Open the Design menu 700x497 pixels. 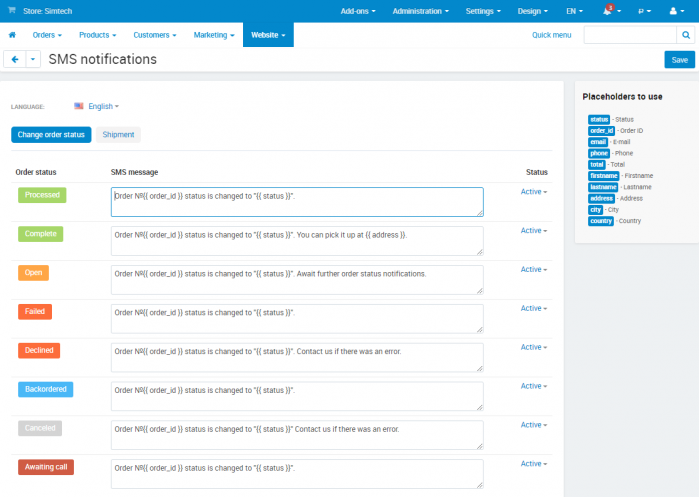[x=533, y=11]
